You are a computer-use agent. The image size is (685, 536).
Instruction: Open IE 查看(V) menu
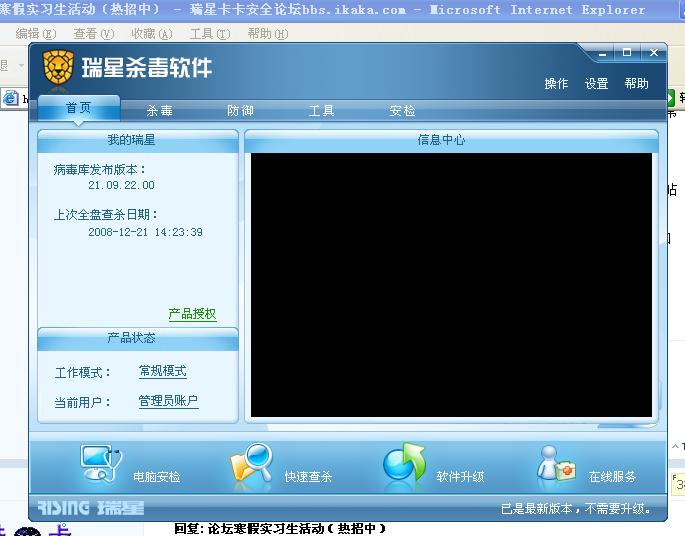[93, 34]
